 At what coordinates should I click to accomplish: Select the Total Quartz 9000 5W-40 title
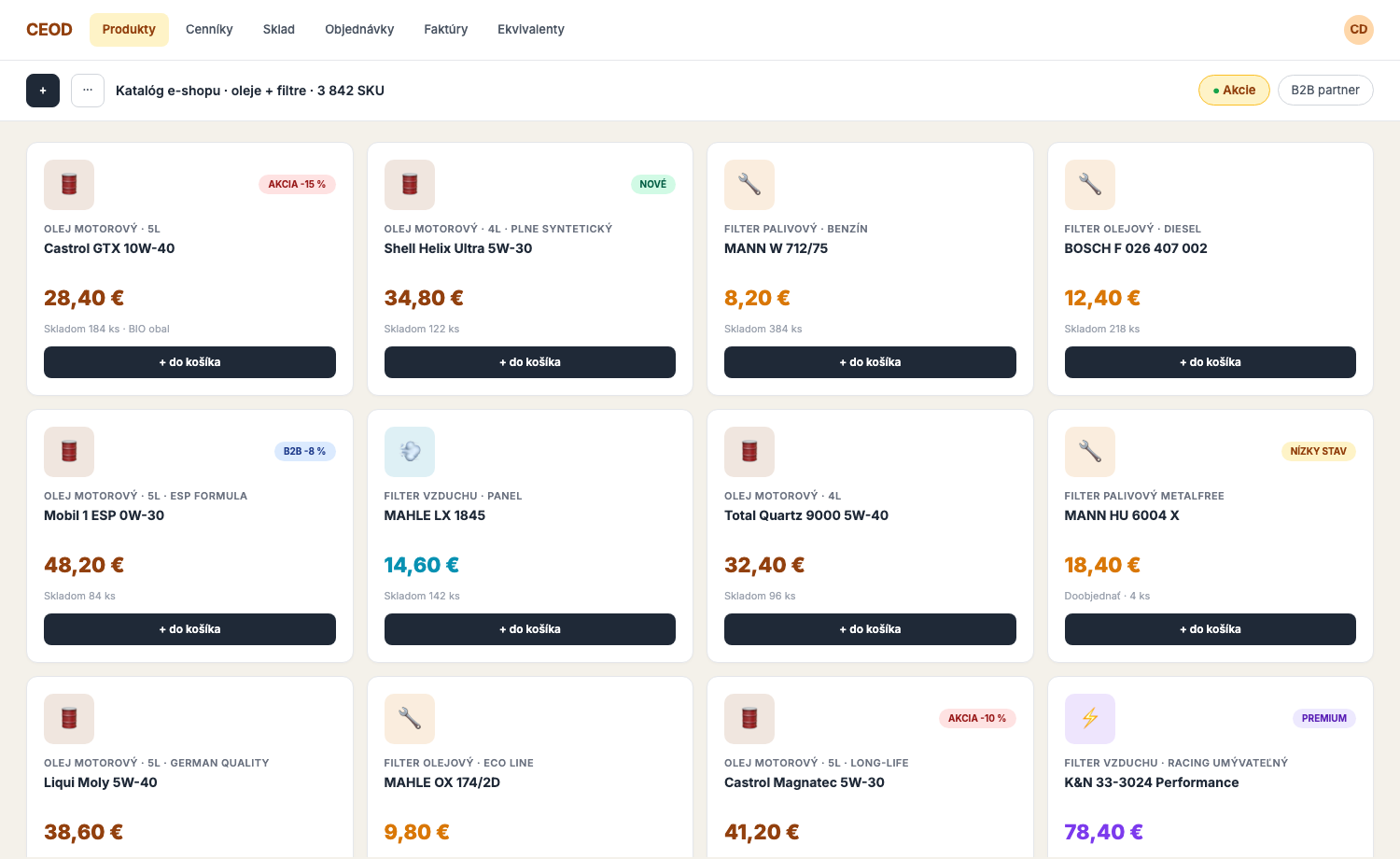(x=806, y=515)
